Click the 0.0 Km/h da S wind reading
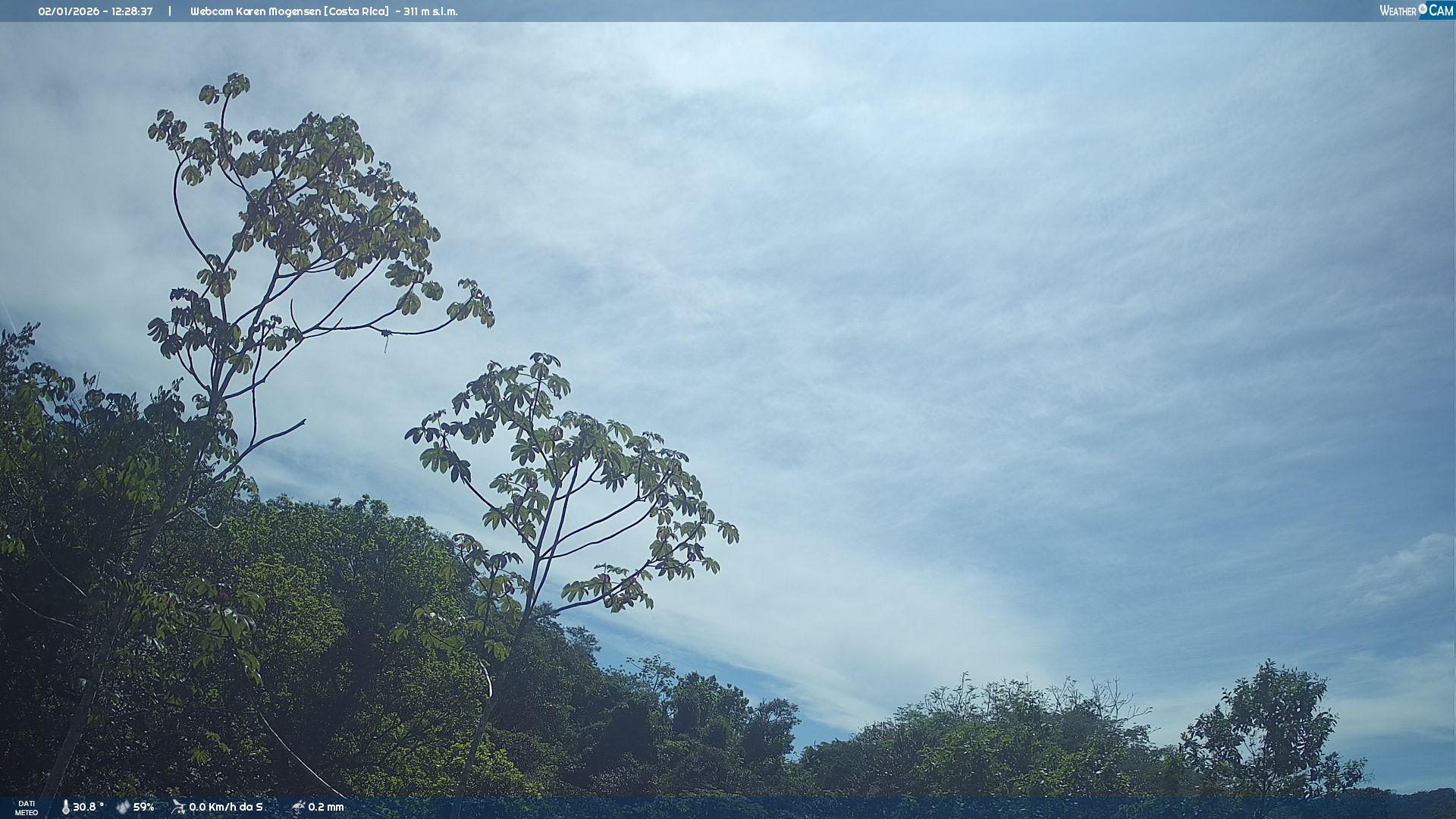 226,807
